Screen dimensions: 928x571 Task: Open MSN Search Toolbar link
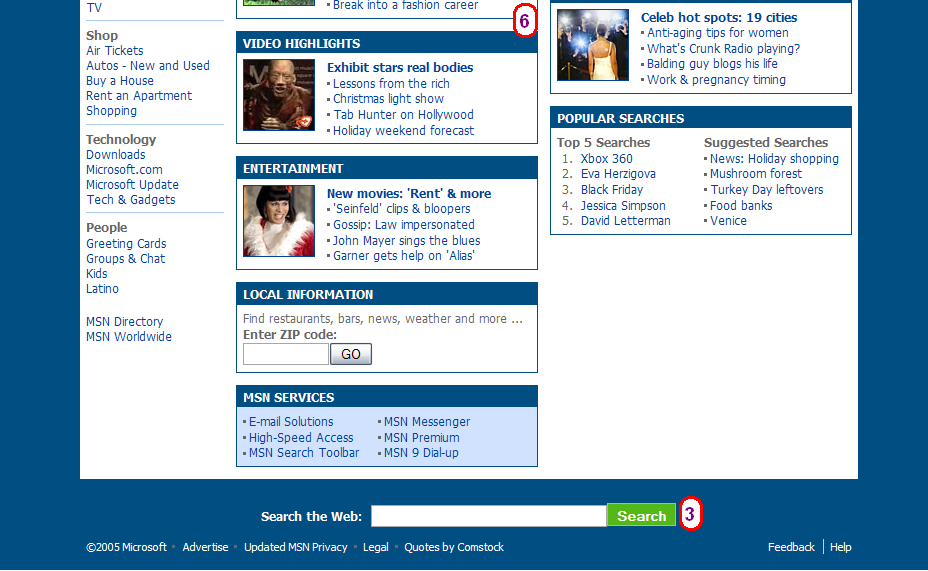(304, 453)
